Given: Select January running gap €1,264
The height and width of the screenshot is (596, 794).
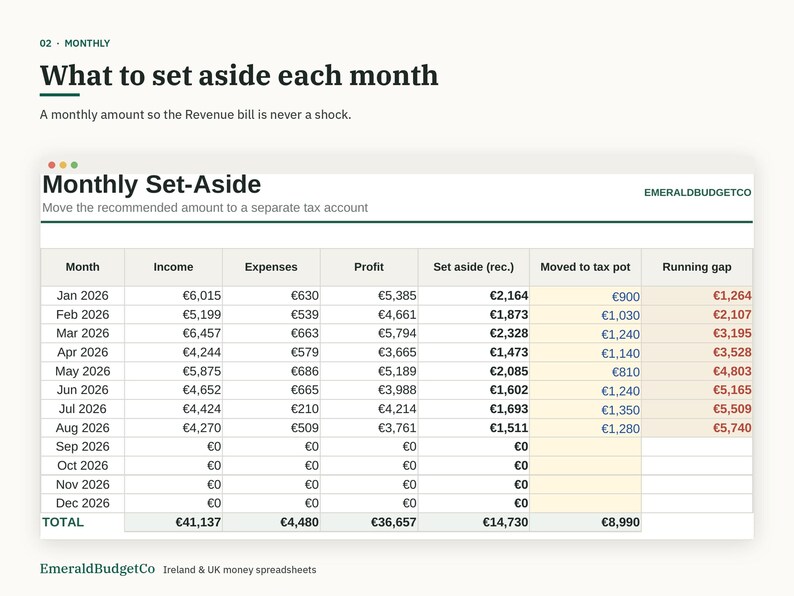Looking at the screenshot, I should point(697,296).
